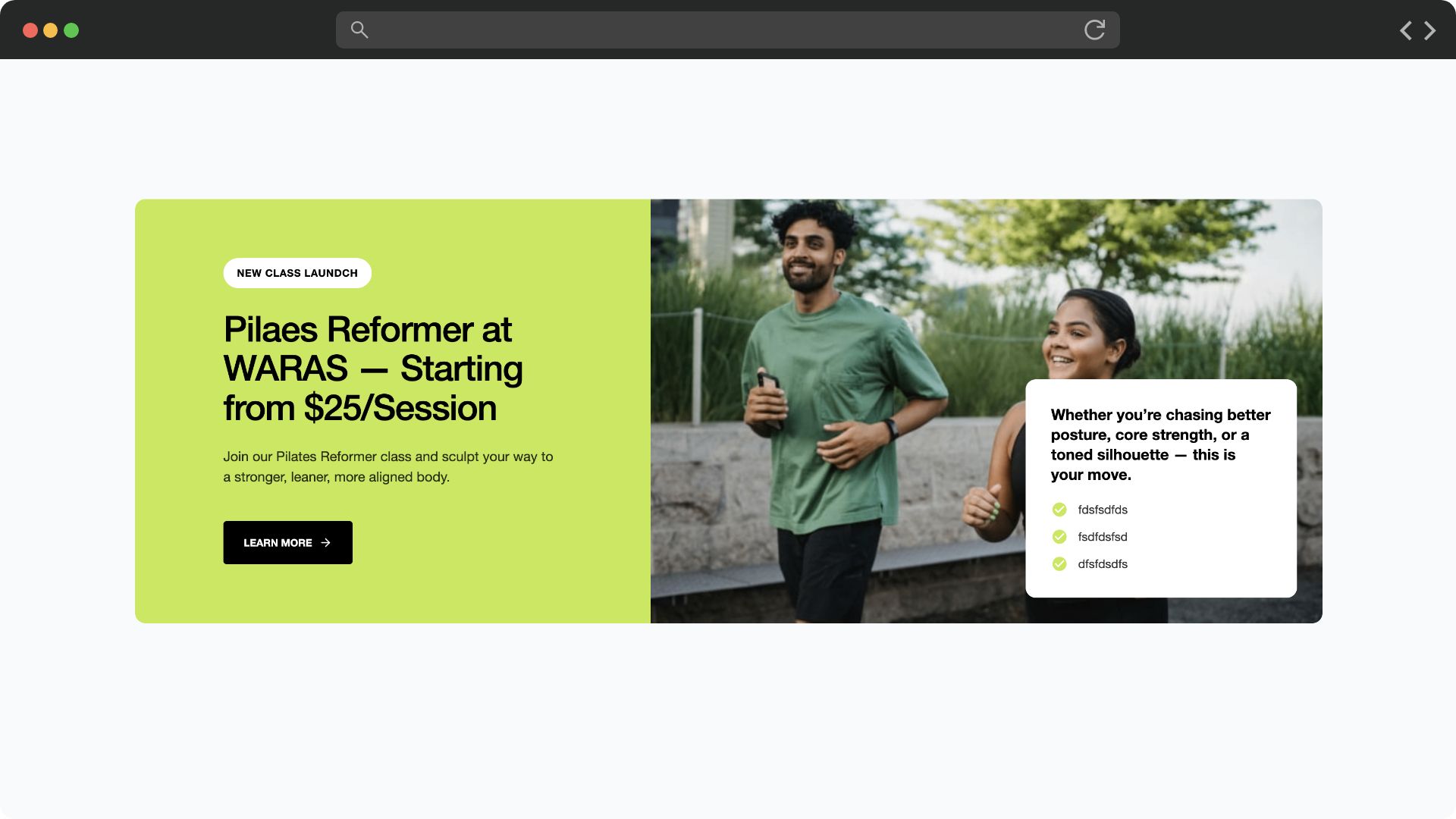The height and width of the screenshot is (819, 1456).
Task: Click the LEARN MORE button
Action: [288, 543]
